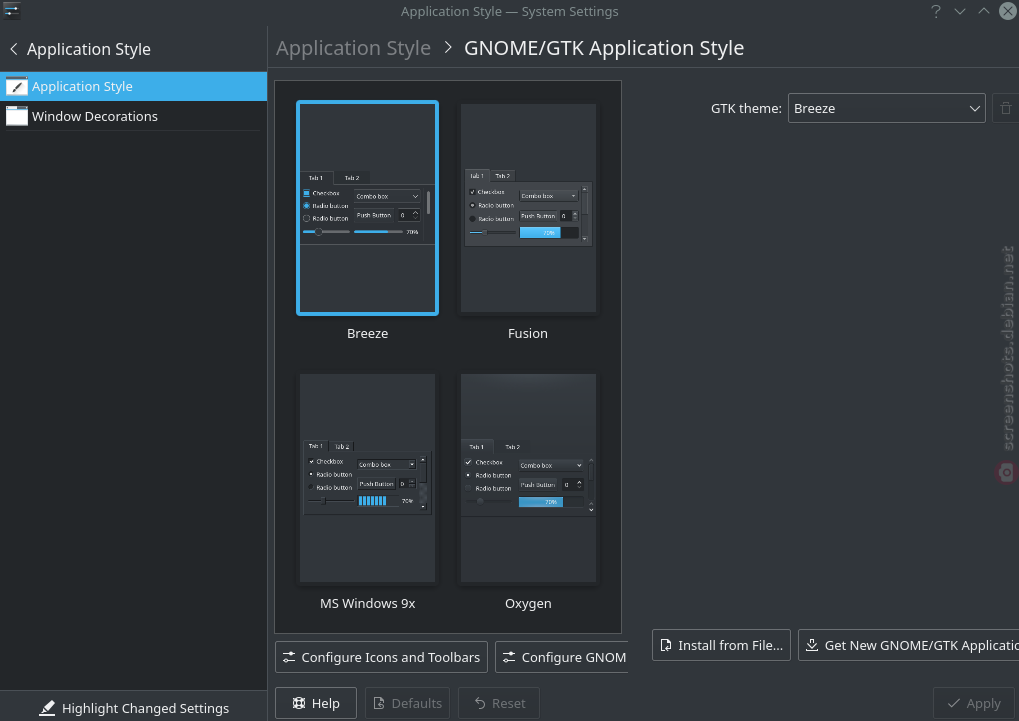Go back using the Application Style arrow

click(14, 49)
